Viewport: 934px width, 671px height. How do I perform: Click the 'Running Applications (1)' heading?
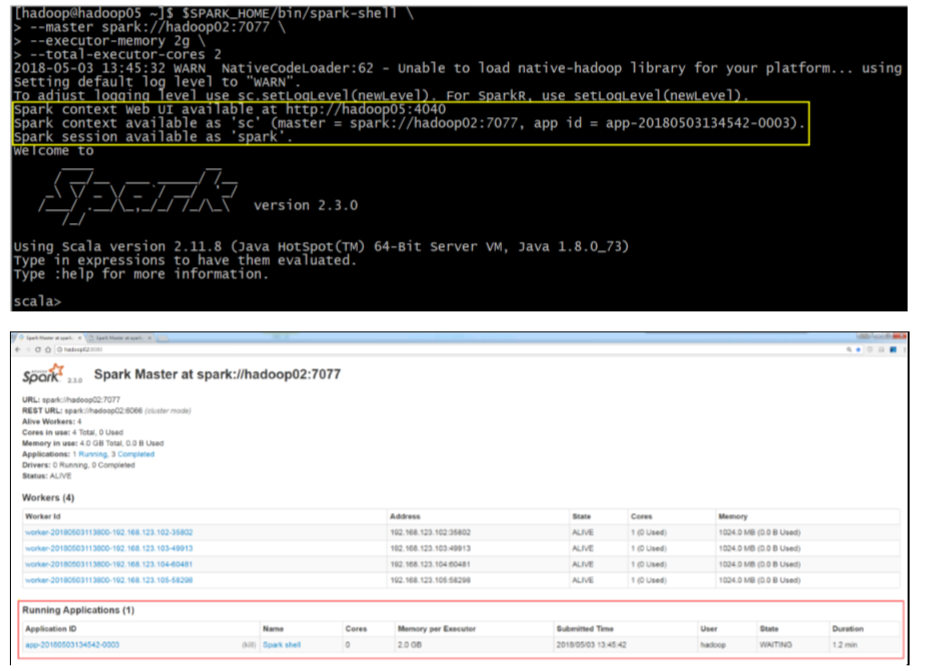(x=78, y=610)
